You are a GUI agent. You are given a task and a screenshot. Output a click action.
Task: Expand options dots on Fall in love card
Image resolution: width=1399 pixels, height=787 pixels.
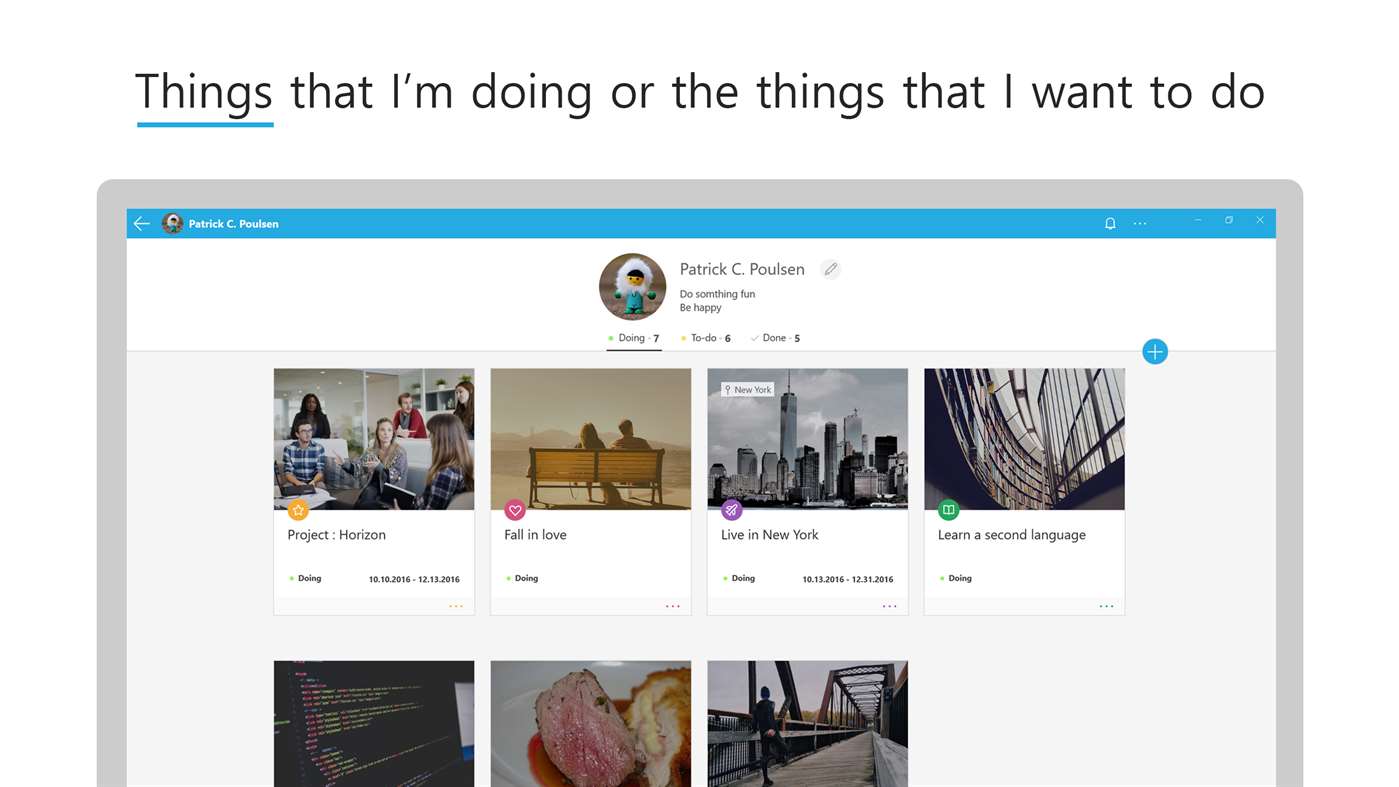tap(673, 607)
